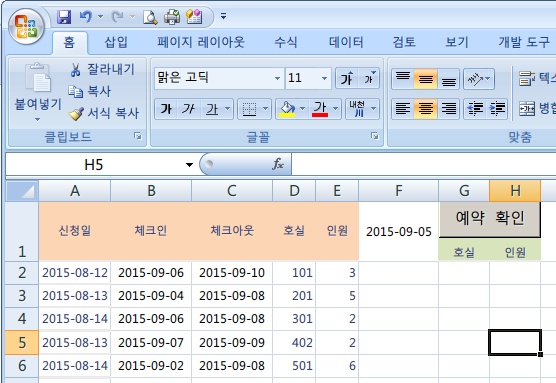Image resolution: width=556 pixels, height=383 pixels.
Task: Open the text orientation button
Action: point(479,79)
